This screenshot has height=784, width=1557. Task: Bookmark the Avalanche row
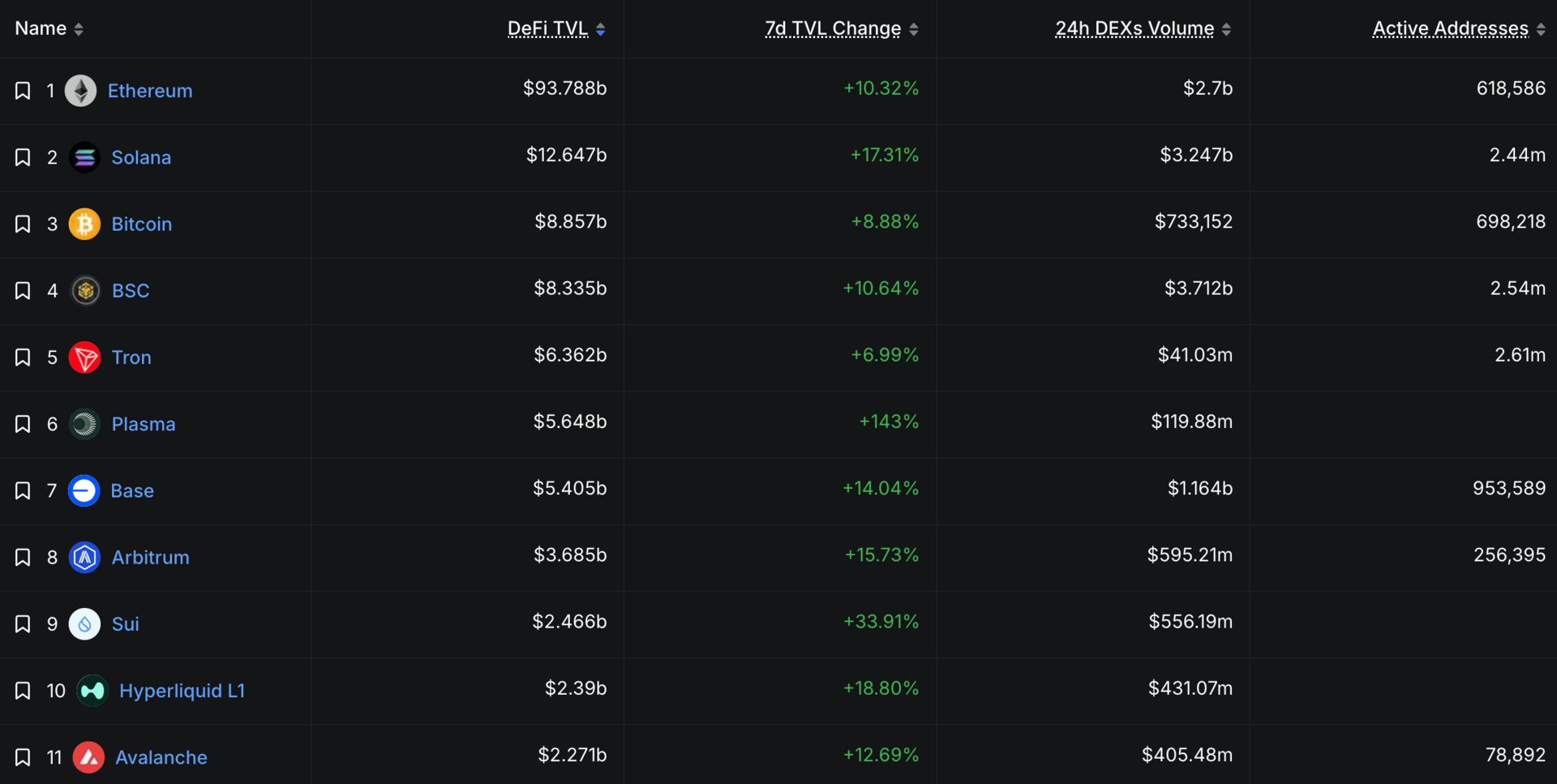[x=23, y=757]
